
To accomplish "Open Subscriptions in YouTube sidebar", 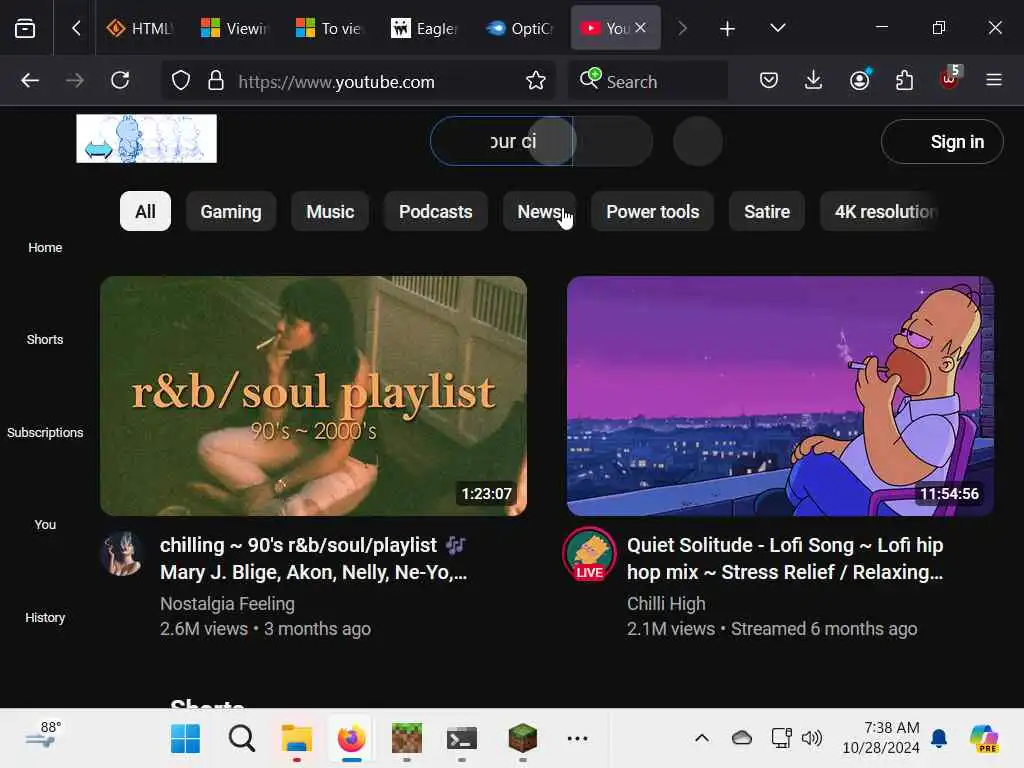I will point(45,432).
